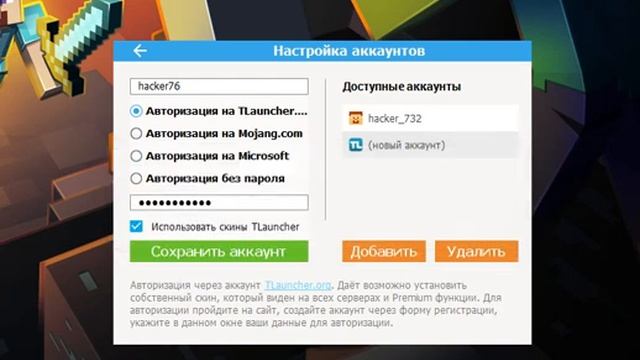The height and width of the screenshot is (360, 640).
Task: Choose Авторизация на Microsoft radio option
Action: click(136, 156)
